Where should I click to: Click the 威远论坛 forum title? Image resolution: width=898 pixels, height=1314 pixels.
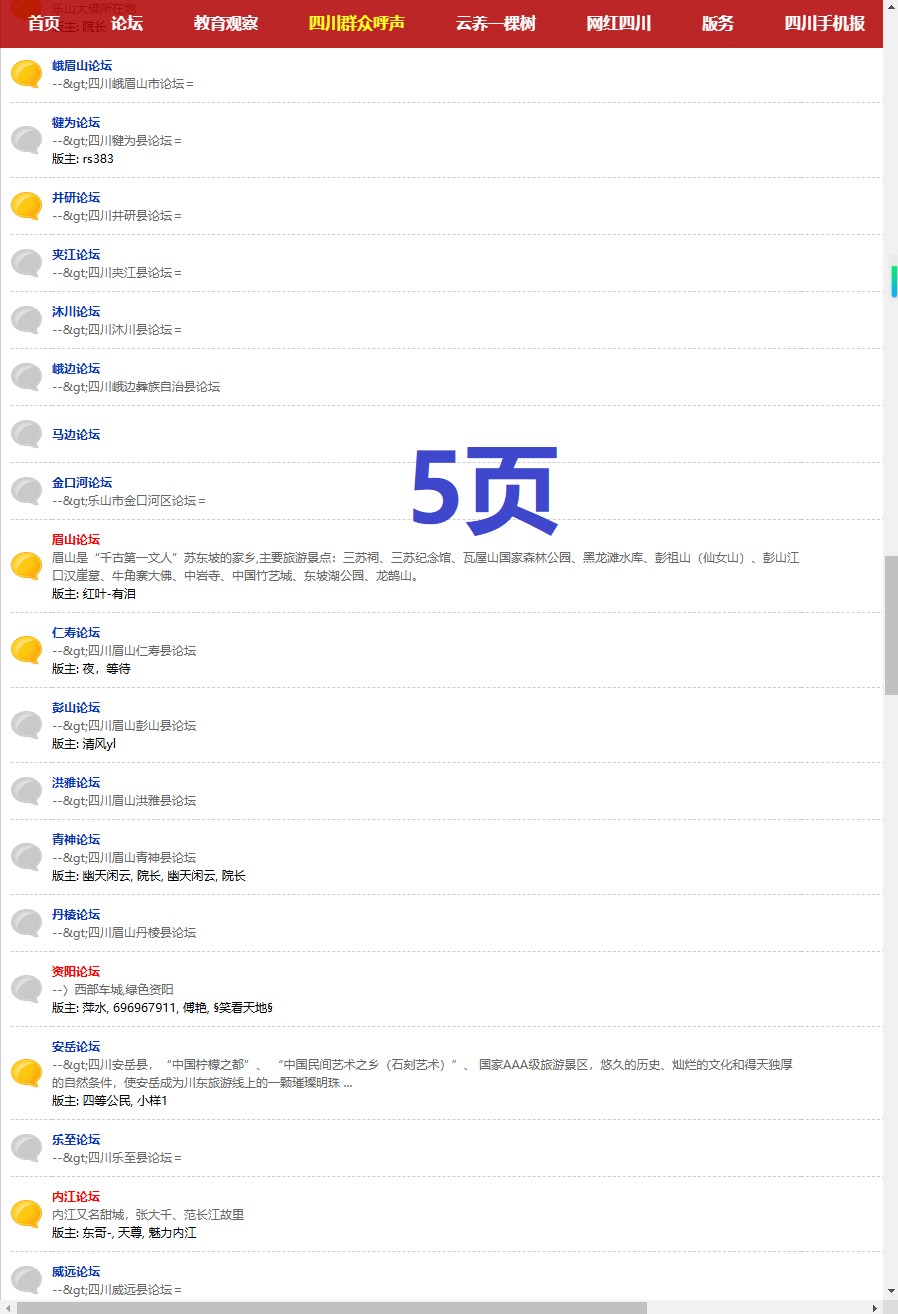[x=76, y=1272]
